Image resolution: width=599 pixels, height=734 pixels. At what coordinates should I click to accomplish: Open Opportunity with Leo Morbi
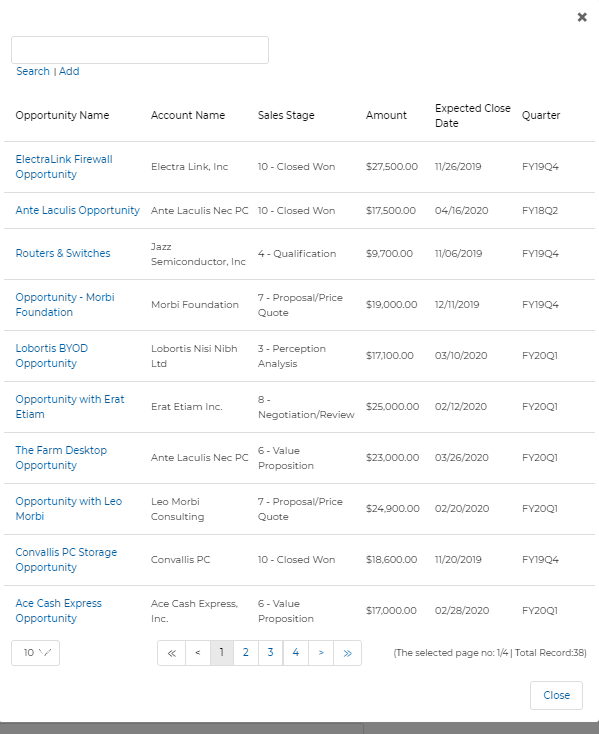tap(68, 509)
